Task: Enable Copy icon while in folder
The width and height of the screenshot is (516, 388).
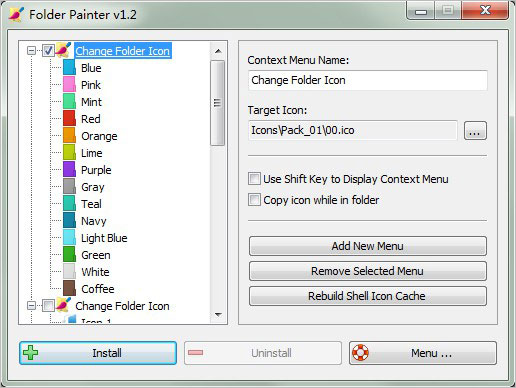Action: (254, 200)
